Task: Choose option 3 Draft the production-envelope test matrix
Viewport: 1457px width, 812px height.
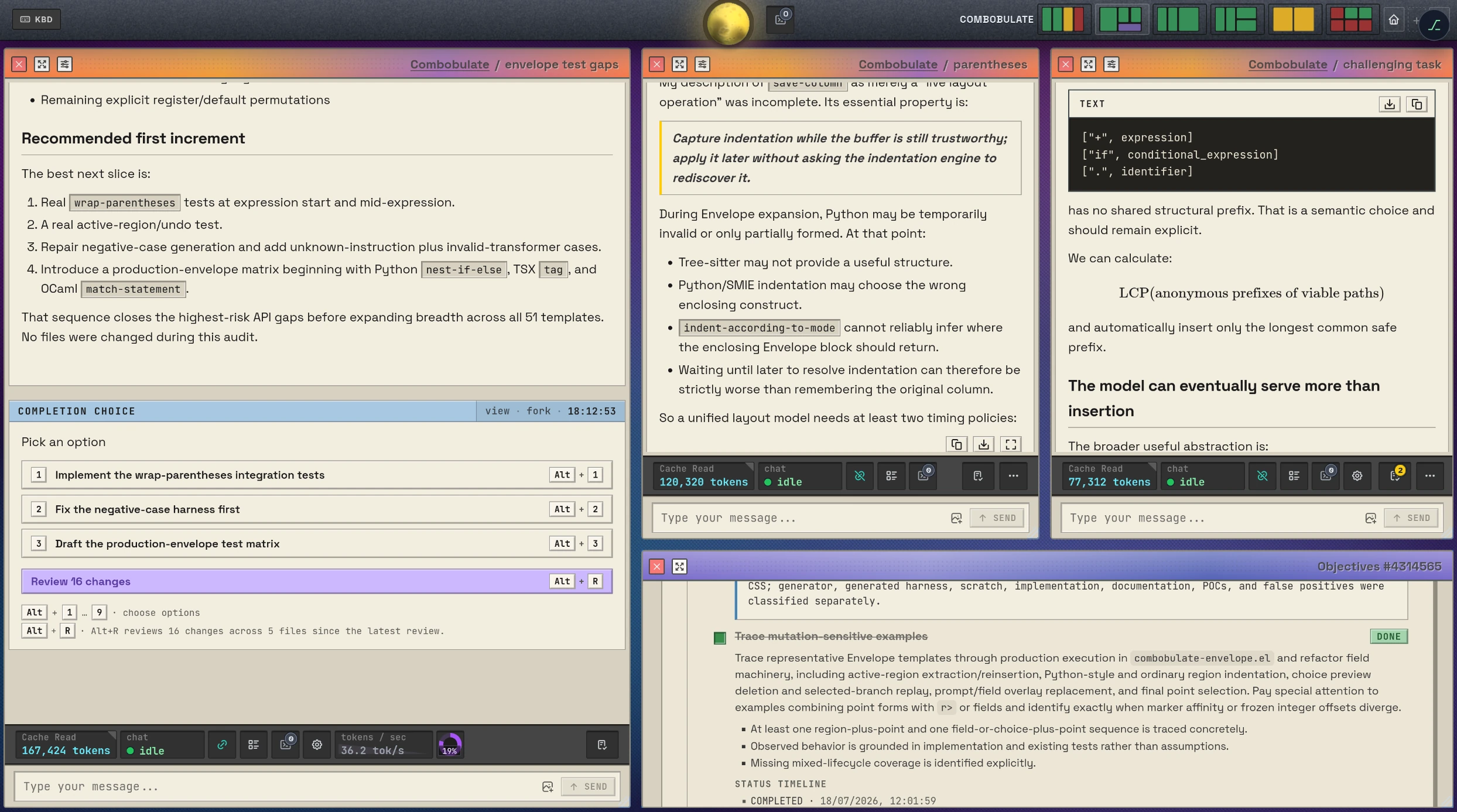Action: pyautogui.click(x=317, y=544)
